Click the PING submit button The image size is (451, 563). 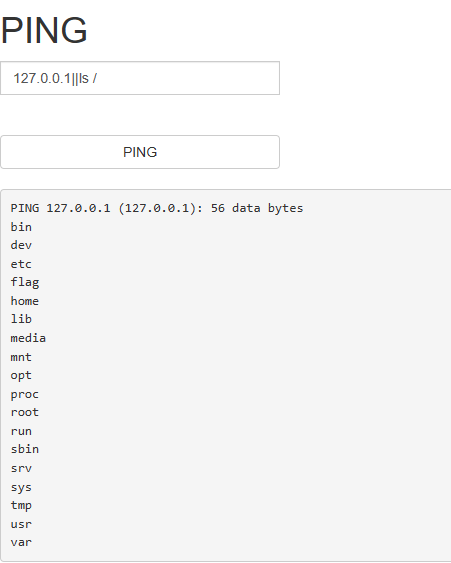pos(140,152)
